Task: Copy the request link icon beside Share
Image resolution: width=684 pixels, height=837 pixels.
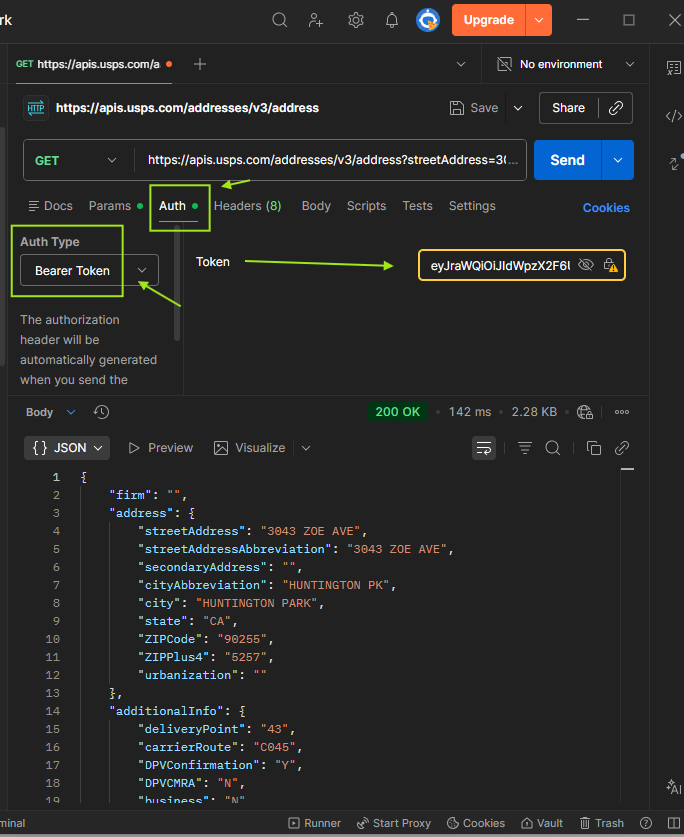Action: pos(616,108)
